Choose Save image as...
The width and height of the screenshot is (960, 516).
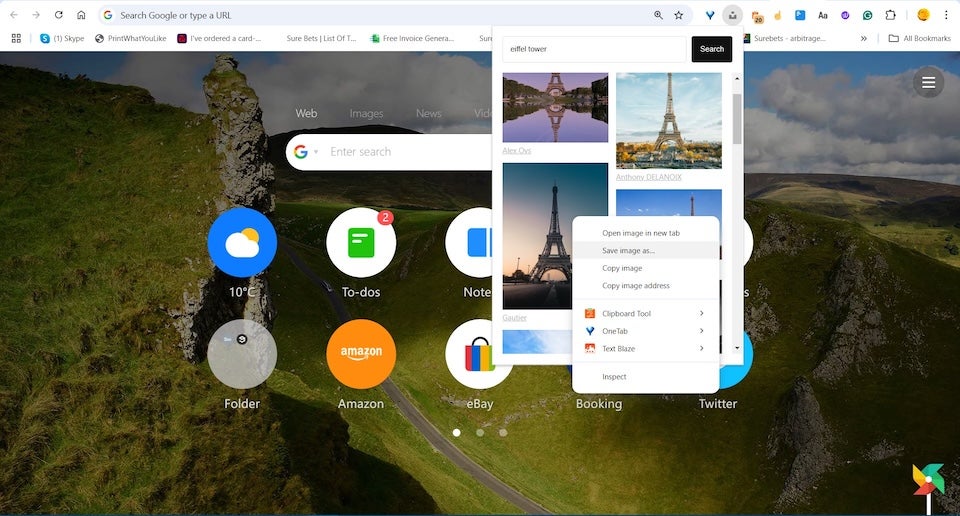point(645,250)
